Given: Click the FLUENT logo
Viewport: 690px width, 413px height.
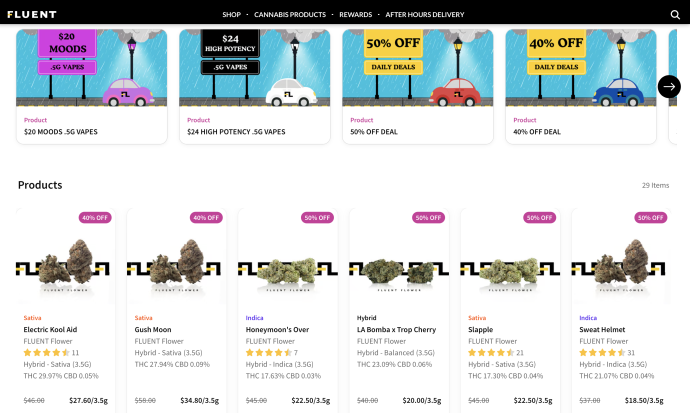Looking at the screenshot, I should click(x=32, y=15).
